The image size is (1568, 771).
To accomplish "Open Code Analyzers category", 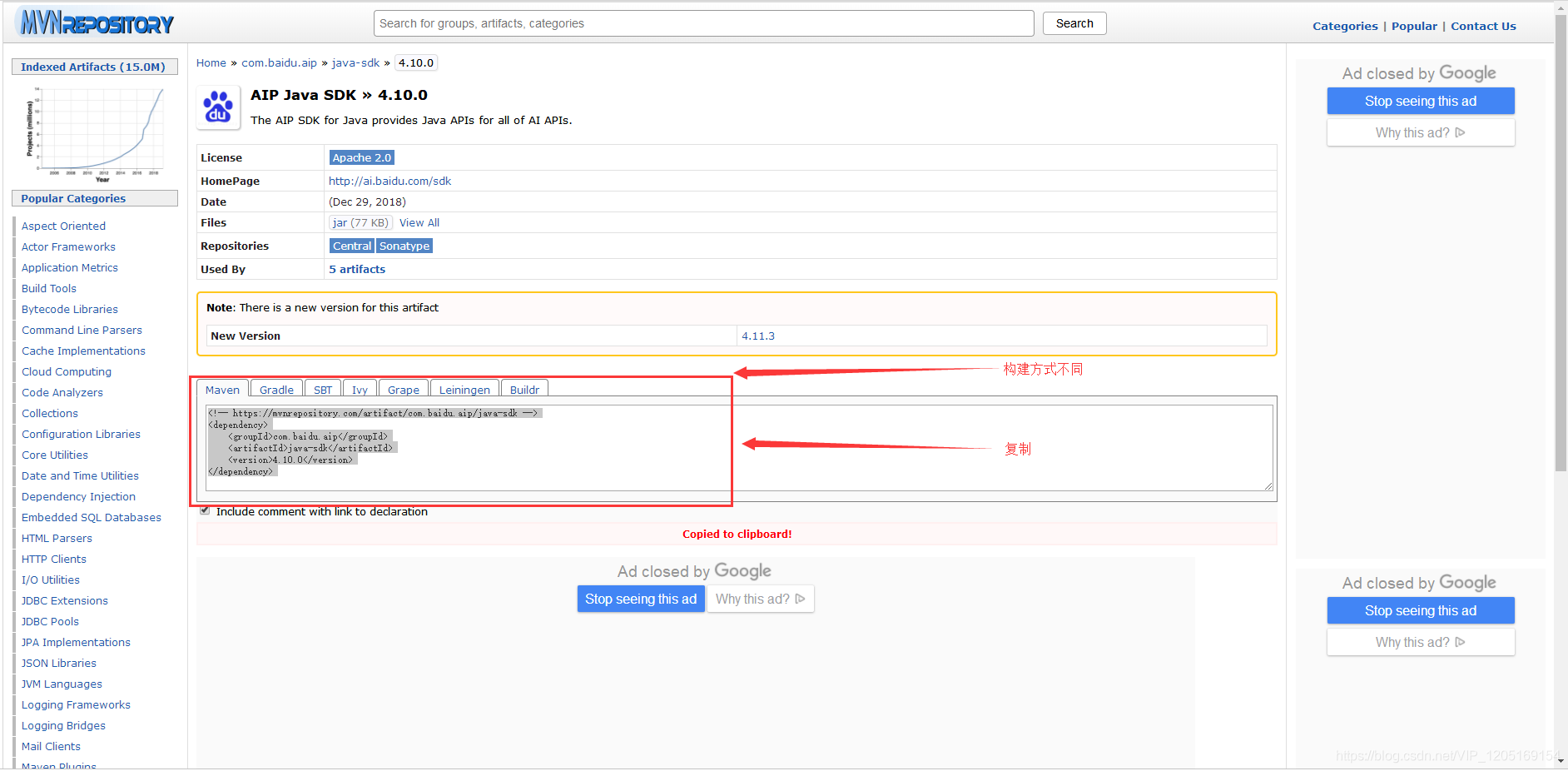I will tap(62, 392).
